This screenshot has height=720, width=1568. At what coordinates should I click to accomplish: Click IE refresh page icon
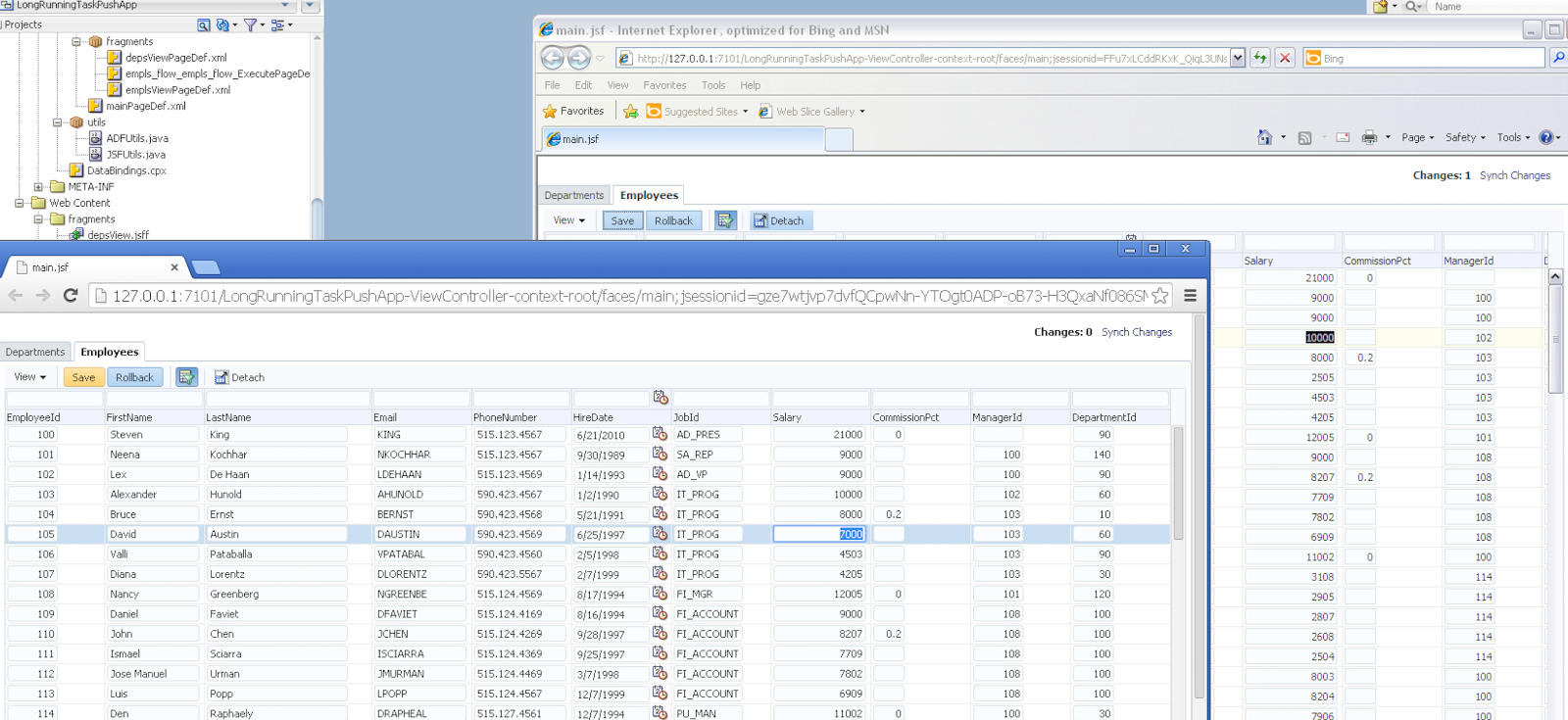[1260, 58]
